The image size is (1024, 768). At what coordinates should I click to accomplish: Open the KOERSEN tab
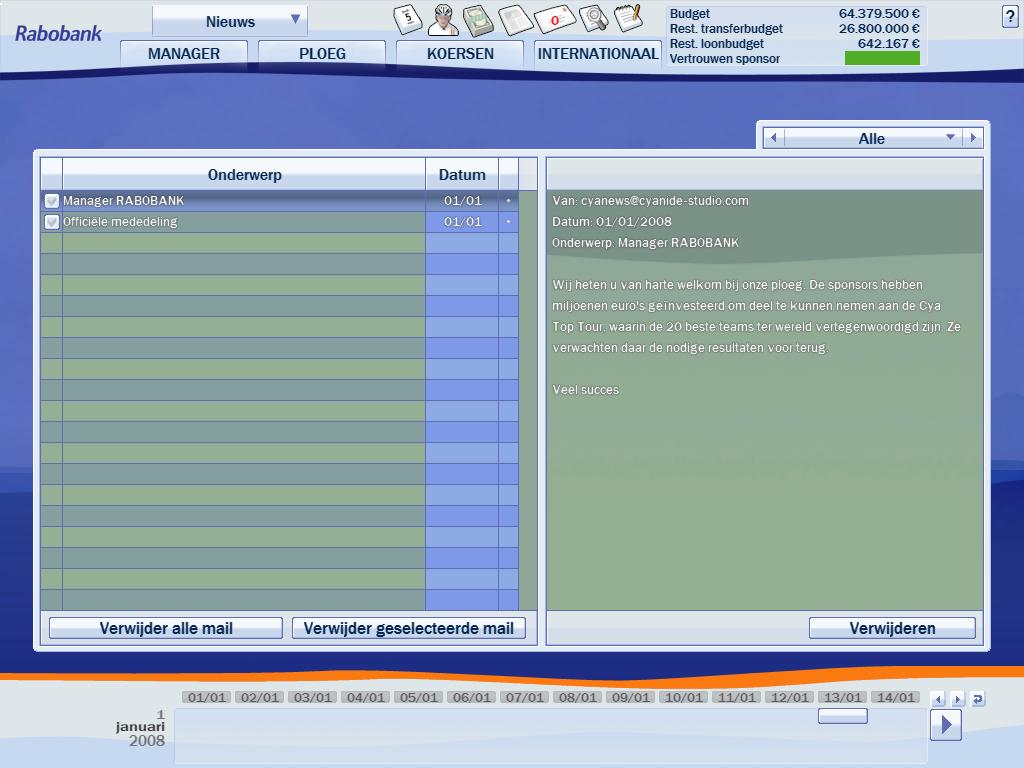460,54
